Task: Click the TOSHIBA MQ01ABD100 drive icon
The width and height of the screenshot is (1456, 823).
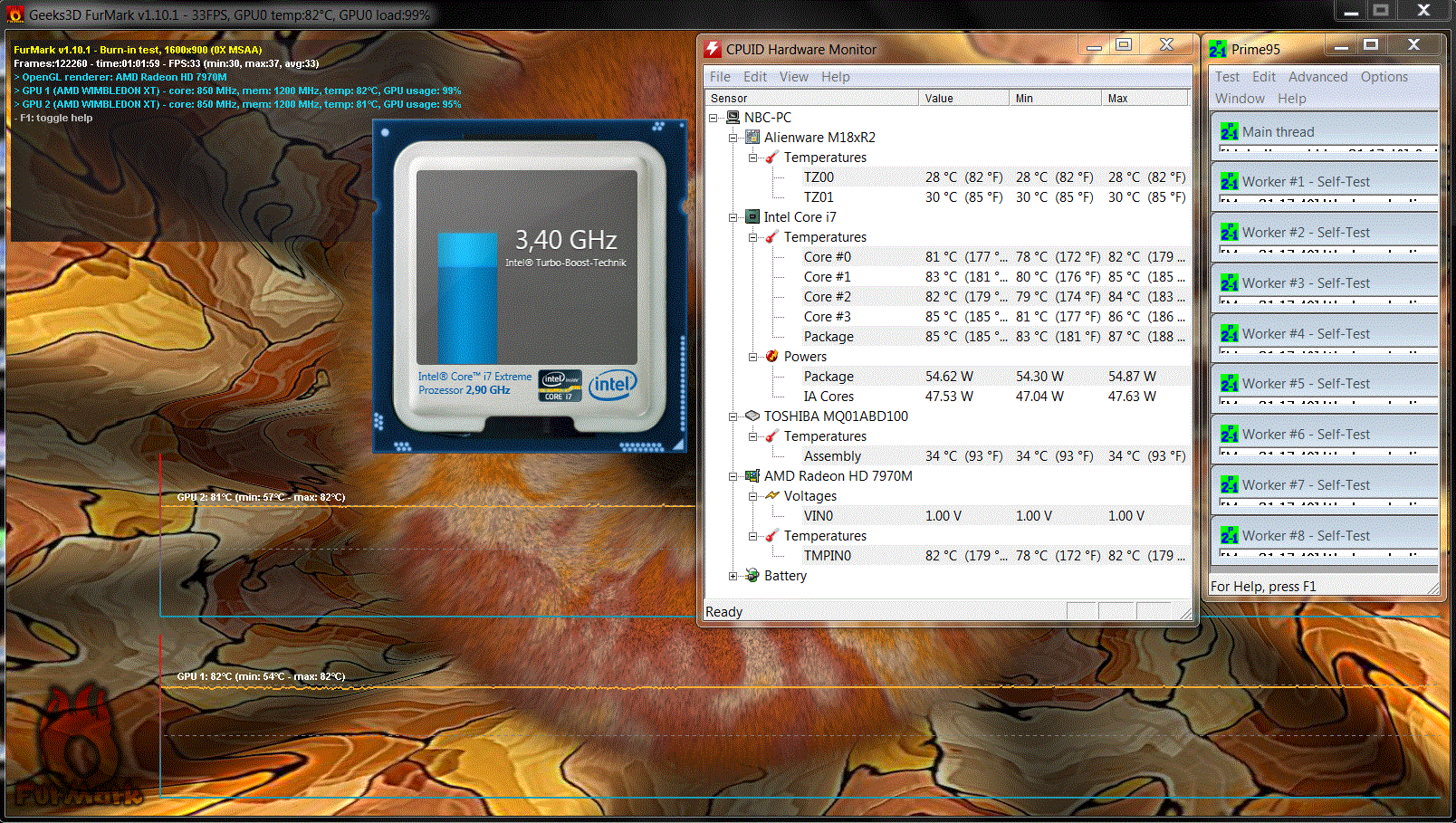Action: [752, 416]
